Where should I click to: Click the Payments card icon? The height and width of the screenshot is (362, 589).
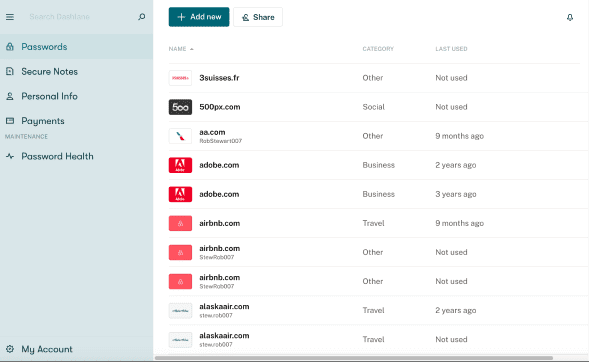[10, 121]
